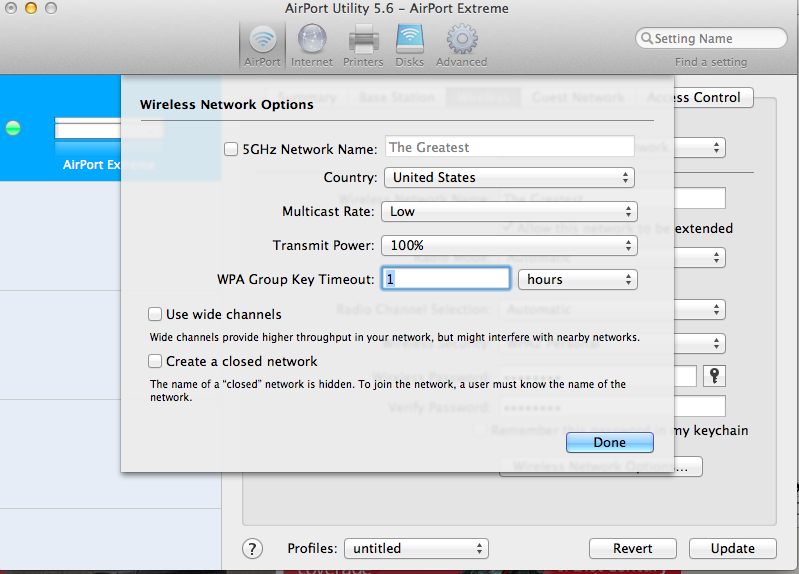Click the help question mark button

point(252,549)
